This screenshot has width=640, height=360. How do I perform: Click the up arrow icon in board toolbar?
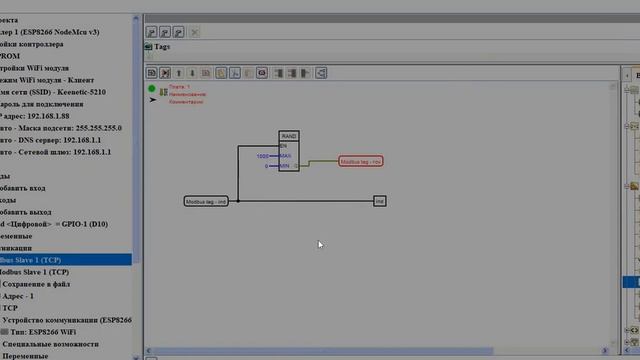[179, 73]
